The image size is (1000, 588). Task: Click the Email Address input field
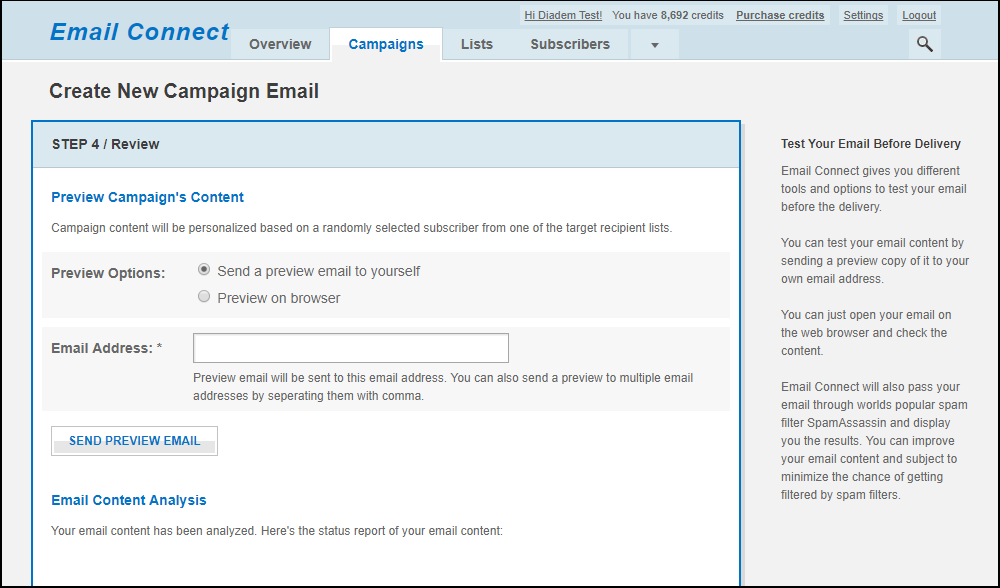pyautogui.click(x=350, y=348)
